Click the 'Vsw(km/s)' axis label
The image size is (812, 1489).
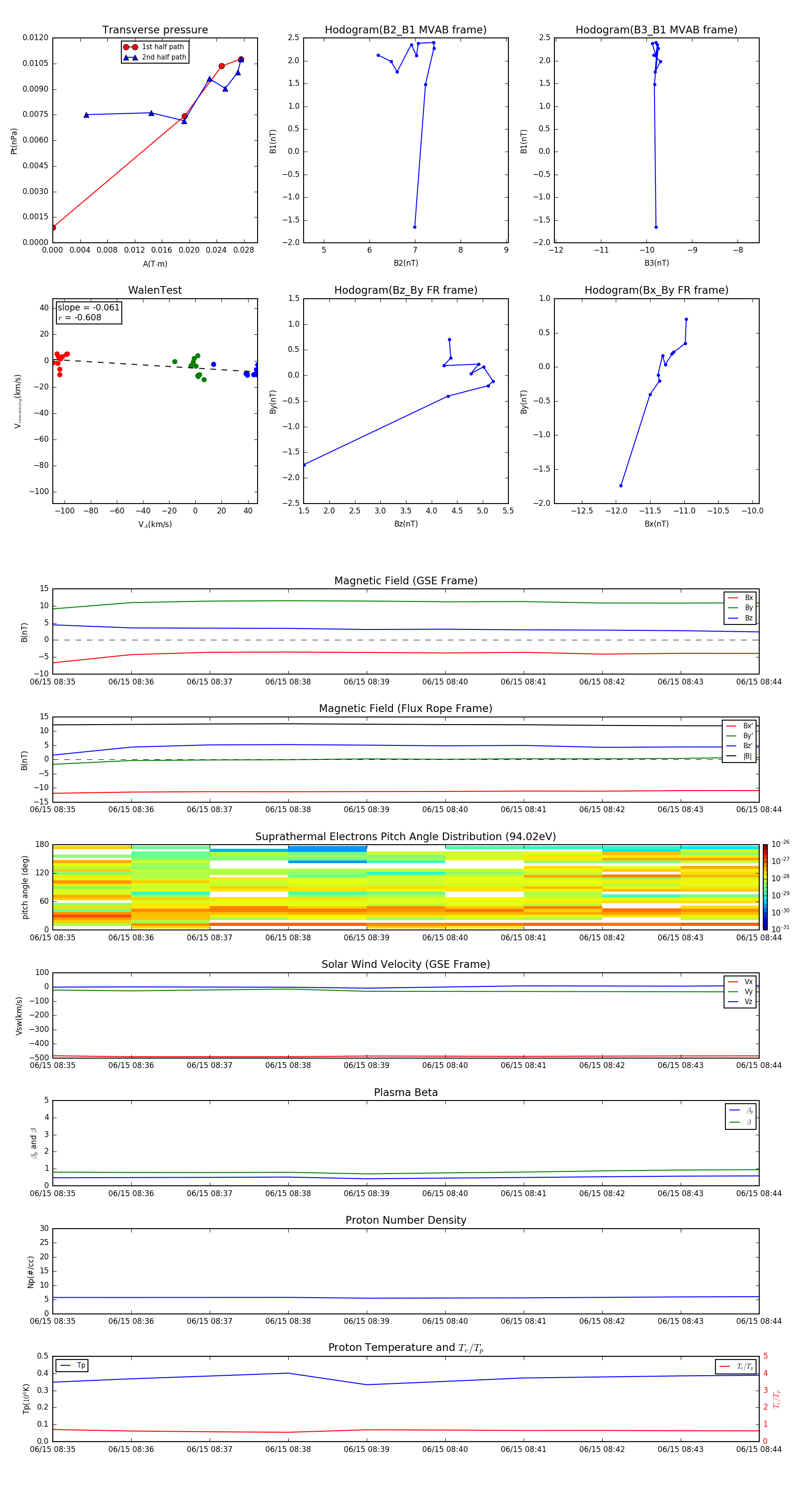click(x=19, y=1015)
